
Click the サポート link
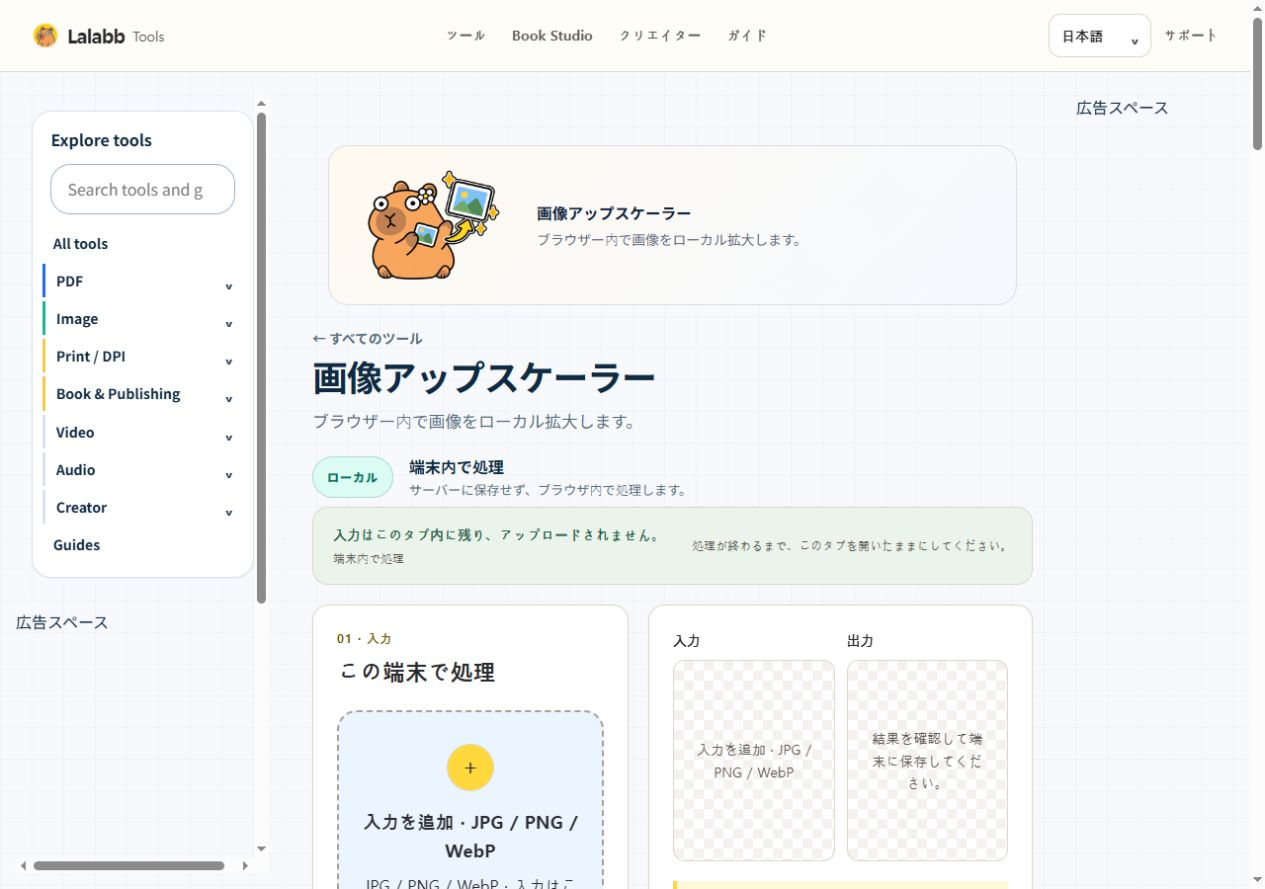1191,35
